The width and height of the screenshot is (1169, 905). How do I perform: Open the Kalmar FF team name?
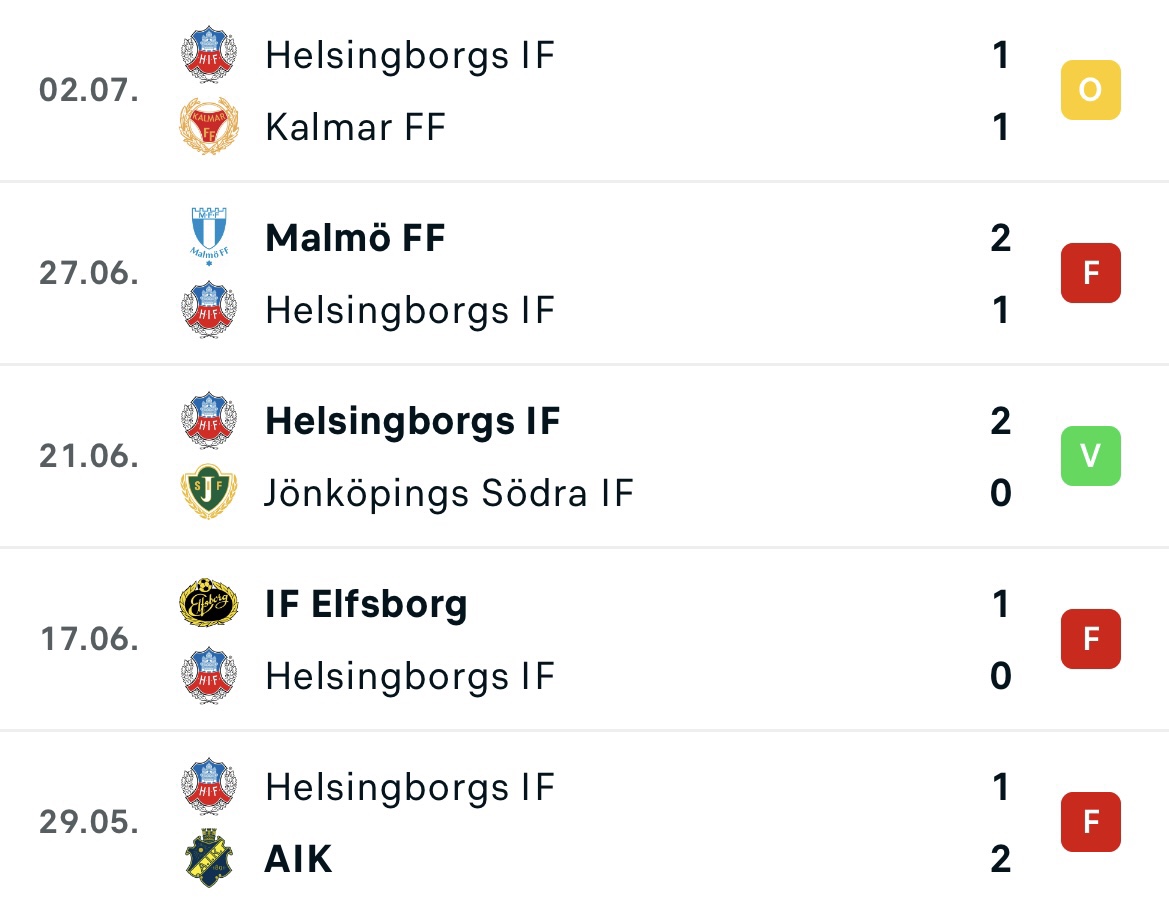pyautogui.click(x=356, y=127)
